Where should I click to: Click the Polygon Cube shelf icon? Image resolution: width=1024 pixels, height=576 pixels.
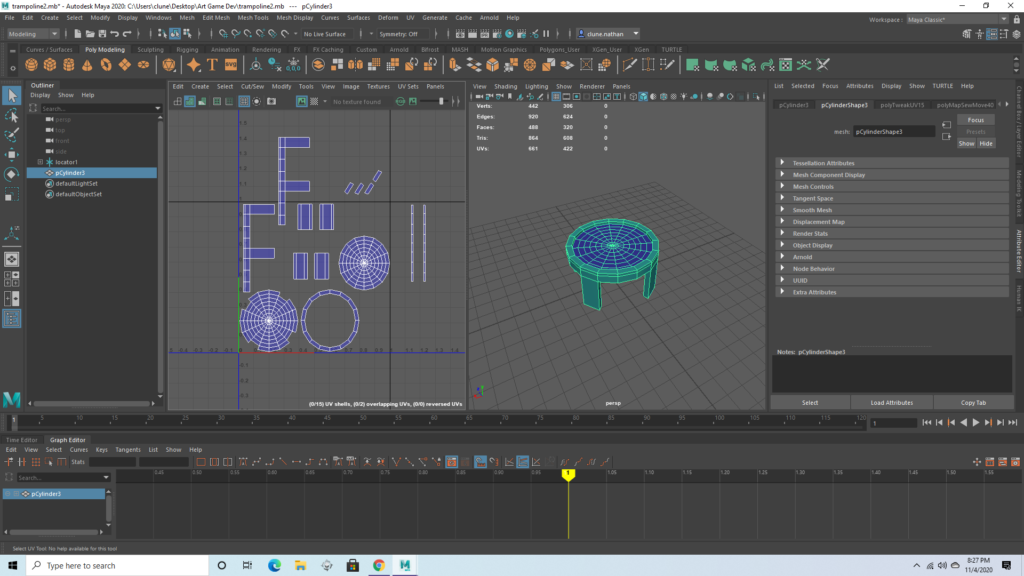tap(52, 65)
